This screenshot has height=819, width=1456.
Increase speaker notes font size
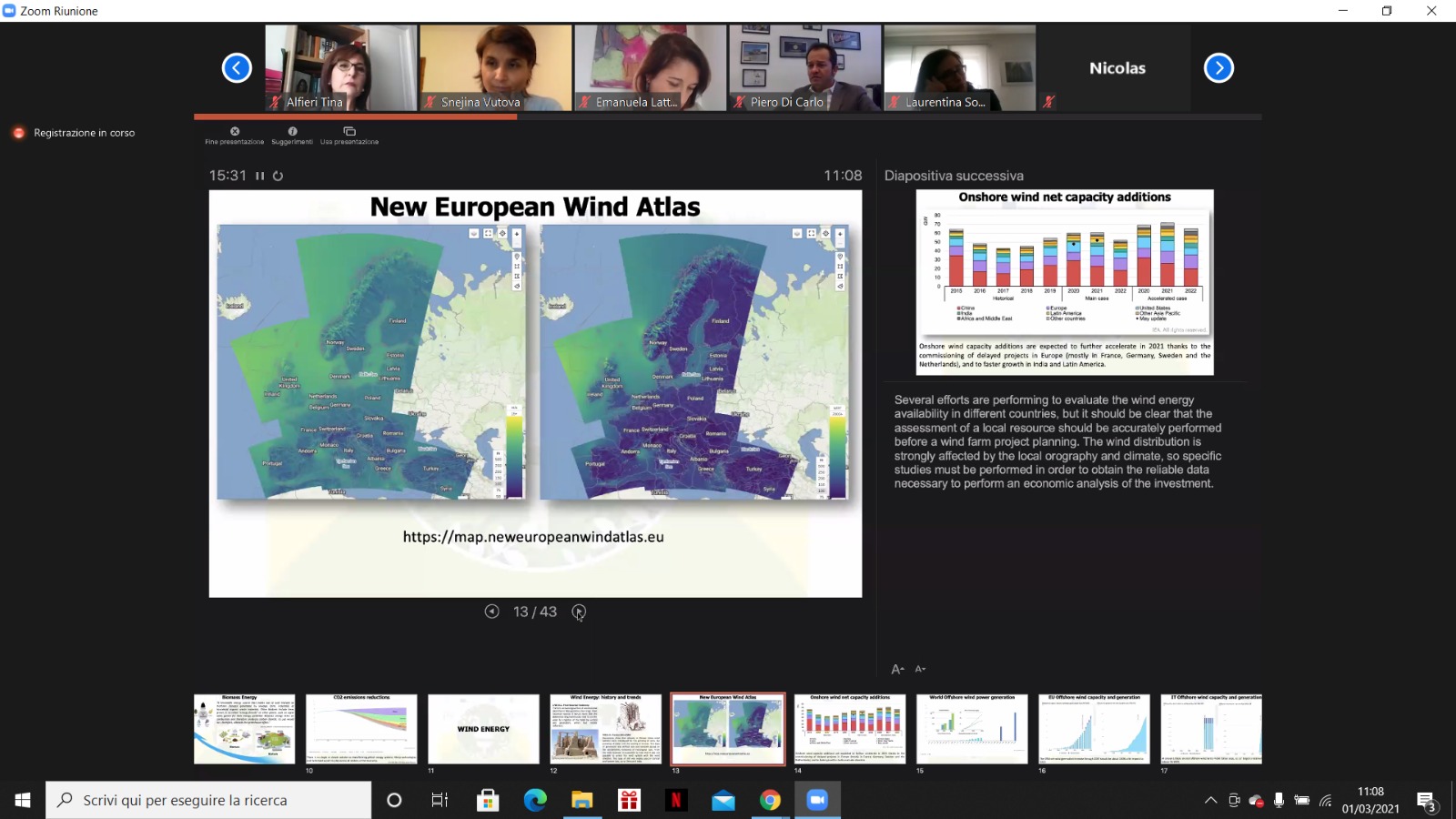coord(897,669)
